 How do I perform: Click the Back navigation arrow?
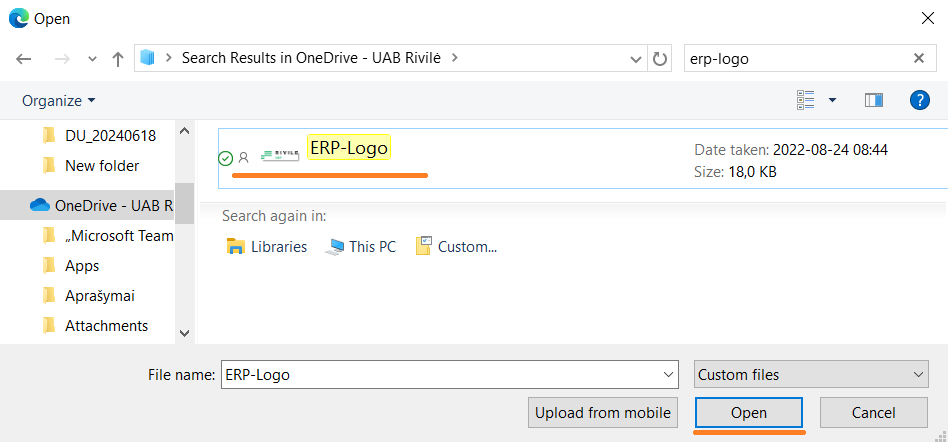pos(24,59)
